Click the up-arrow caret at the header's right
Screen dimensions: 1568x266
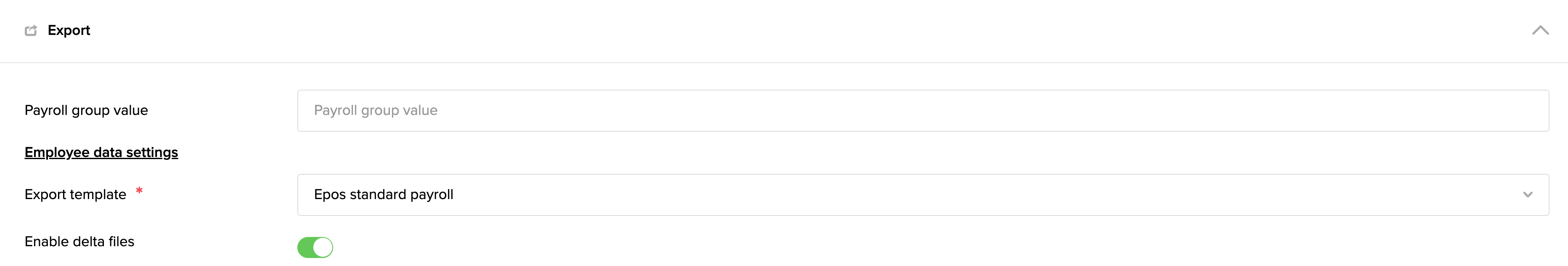[x=1540, y=30]
